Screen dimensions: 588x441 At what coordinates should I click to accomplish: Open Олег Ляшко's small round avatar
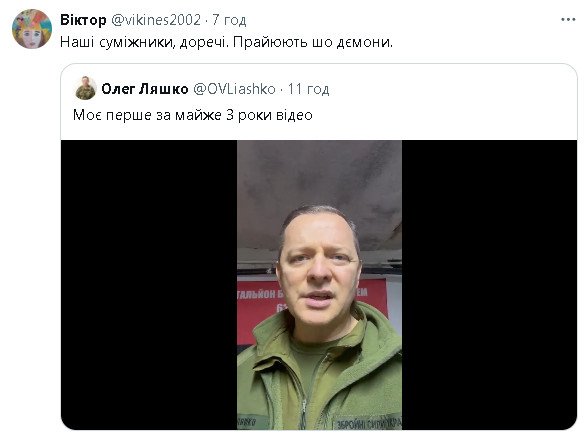coord(86,88)
